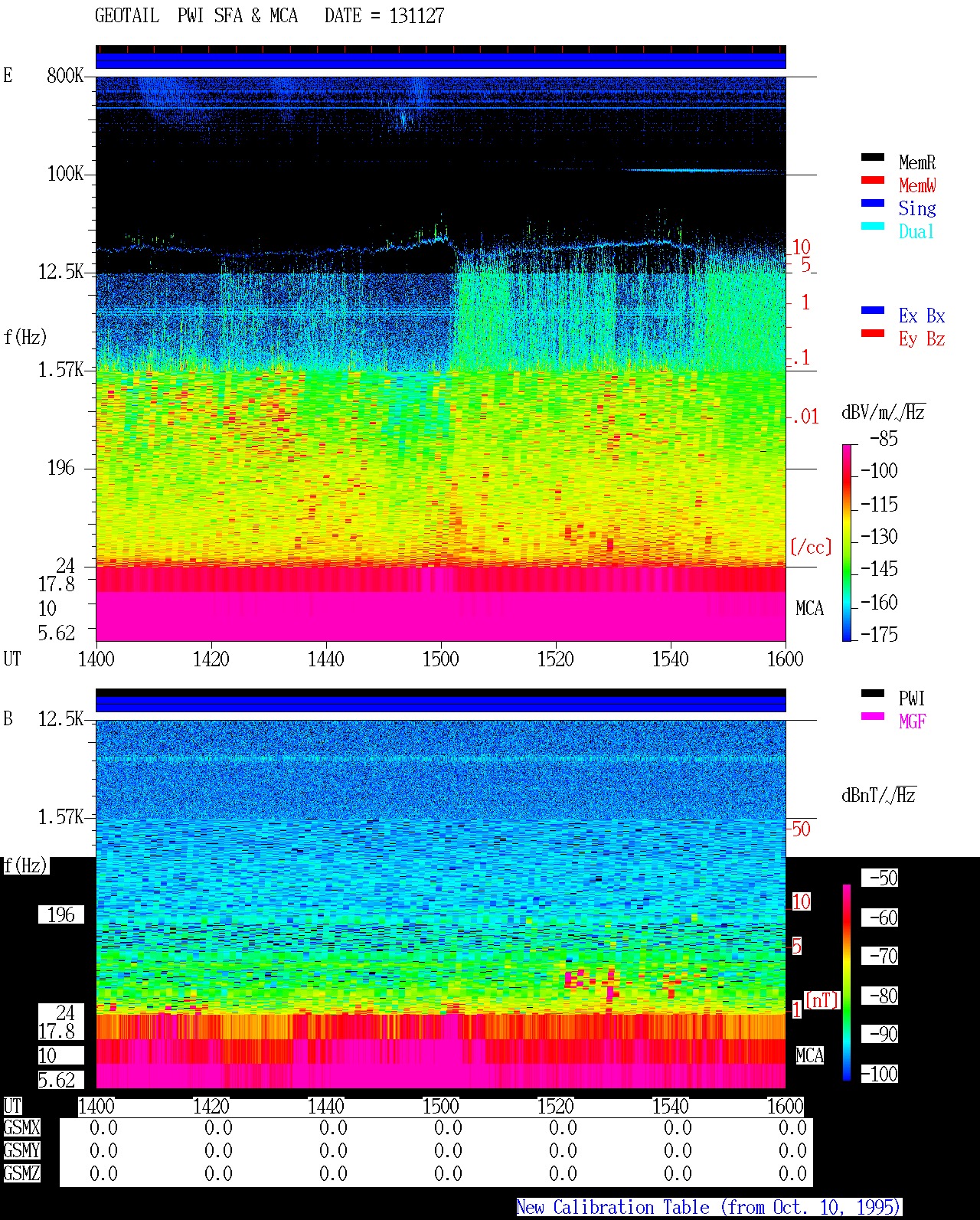Click the -60 value on the dBnT scale
This screenshot has width=980, height=1220.
coord(880,917)
